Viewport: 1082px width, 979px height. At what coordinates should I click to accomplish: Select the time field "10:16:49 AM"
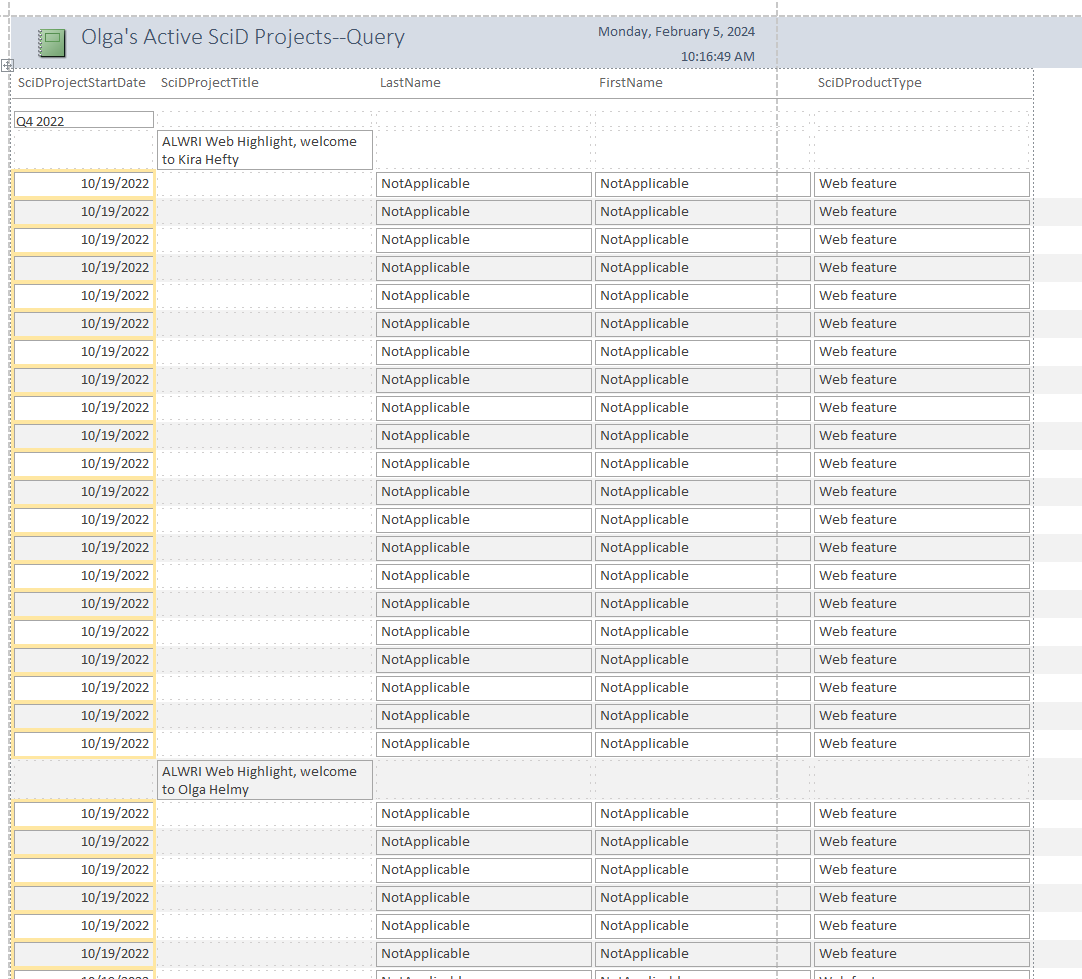click(x=718, y=57)
